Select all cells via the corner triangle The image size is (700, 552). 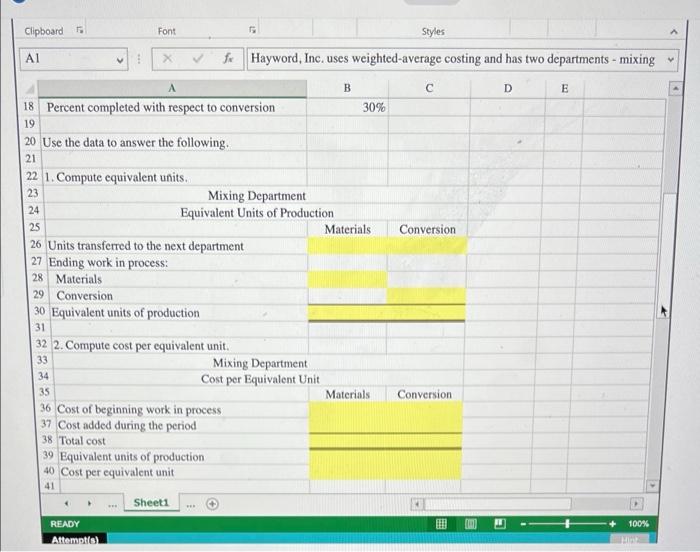click(x=30, y=89)
